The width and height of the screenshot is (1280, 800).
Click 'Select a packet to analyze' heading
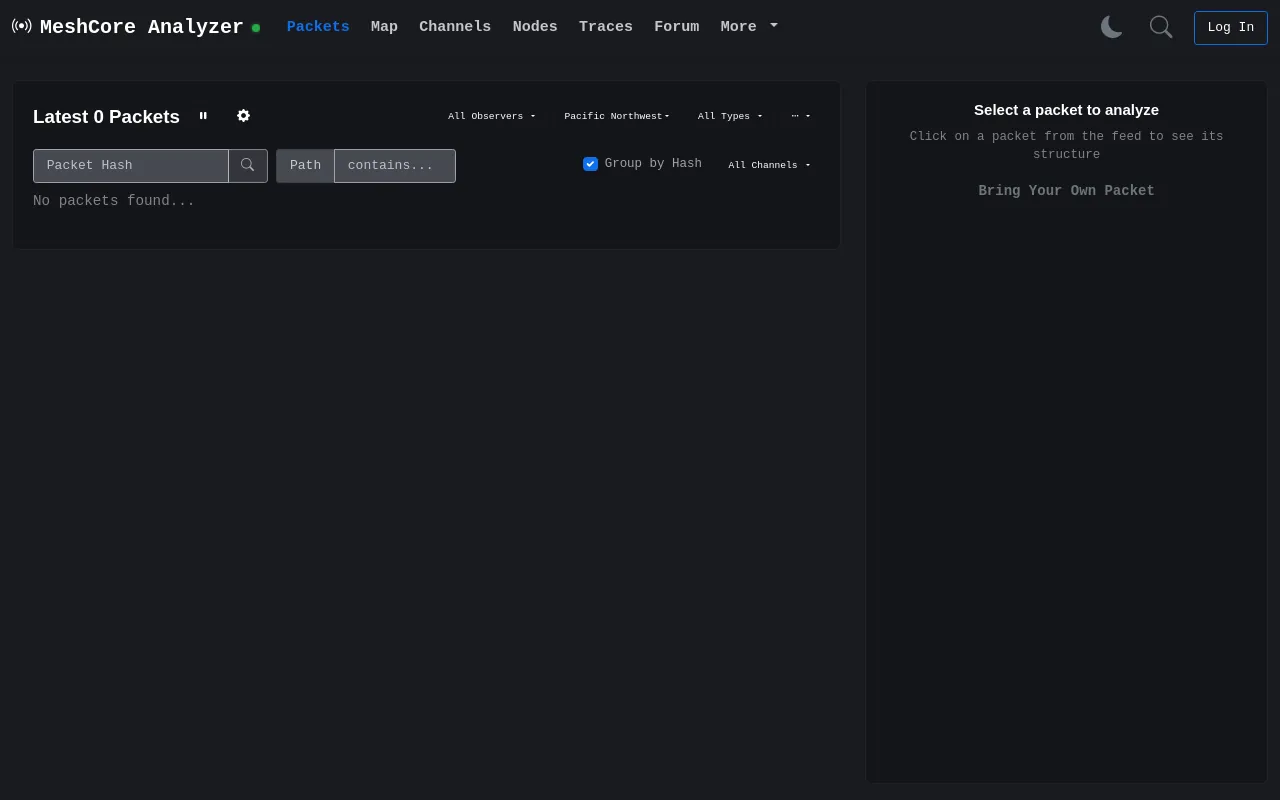pos(1066,110)
